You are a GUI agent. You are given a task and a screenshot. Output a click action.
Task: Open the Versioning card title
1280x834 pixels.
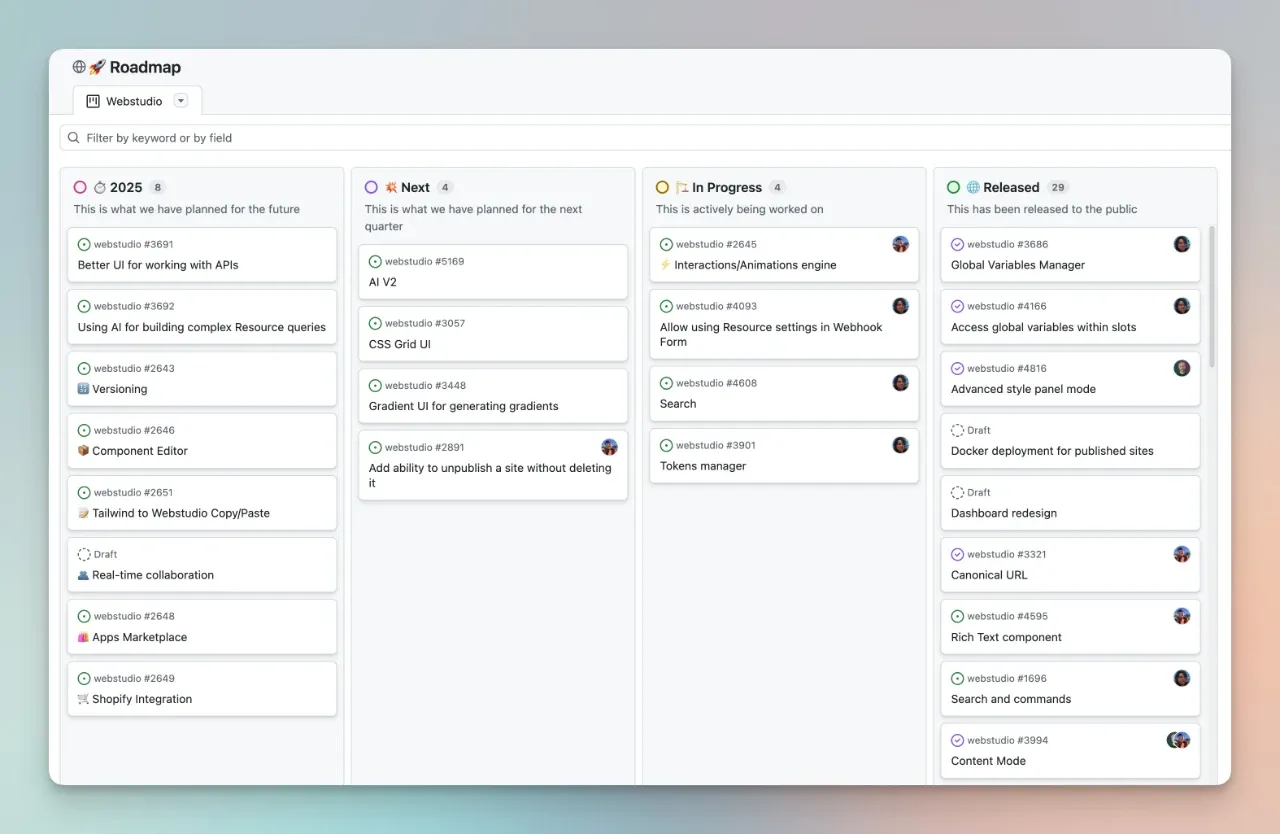pos(119,389)
